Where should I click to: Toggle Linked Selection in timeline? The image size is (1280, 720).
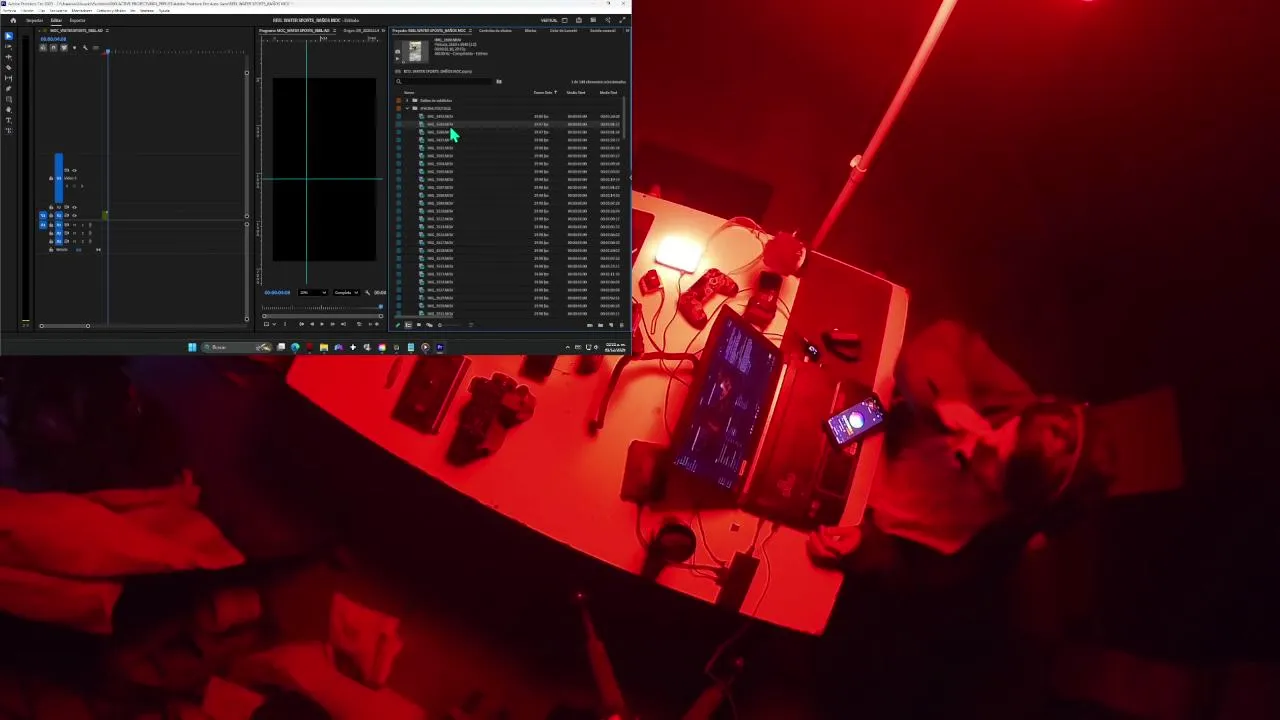[64, 48]
